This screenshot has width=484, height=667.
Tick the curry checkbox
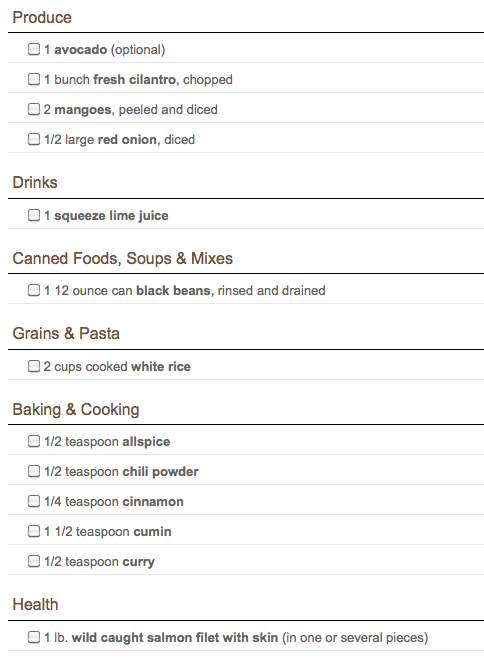pos(34,561)
